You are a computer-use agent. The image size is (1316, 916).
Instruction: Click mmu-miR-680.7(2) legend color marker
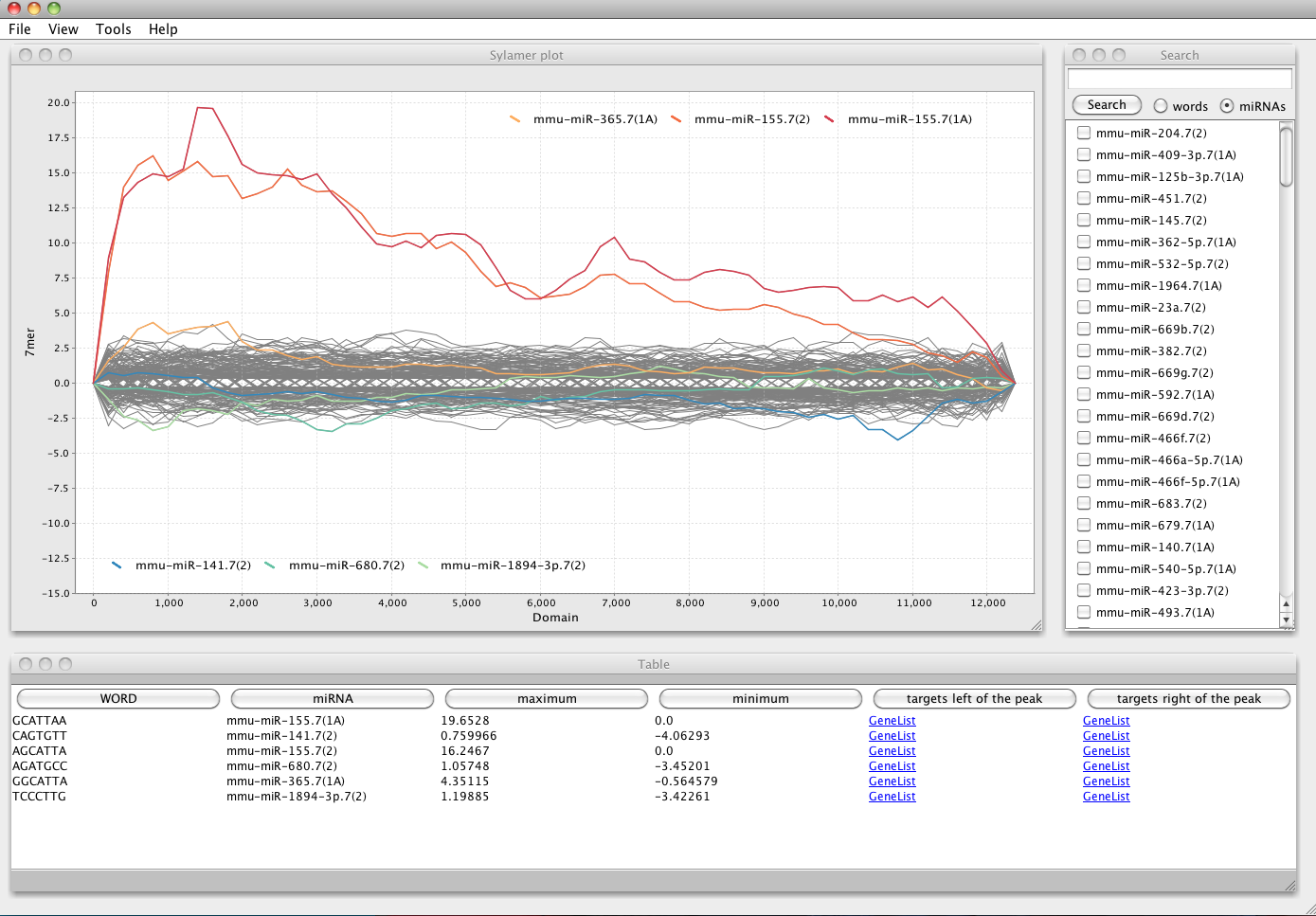coord(270,566)
